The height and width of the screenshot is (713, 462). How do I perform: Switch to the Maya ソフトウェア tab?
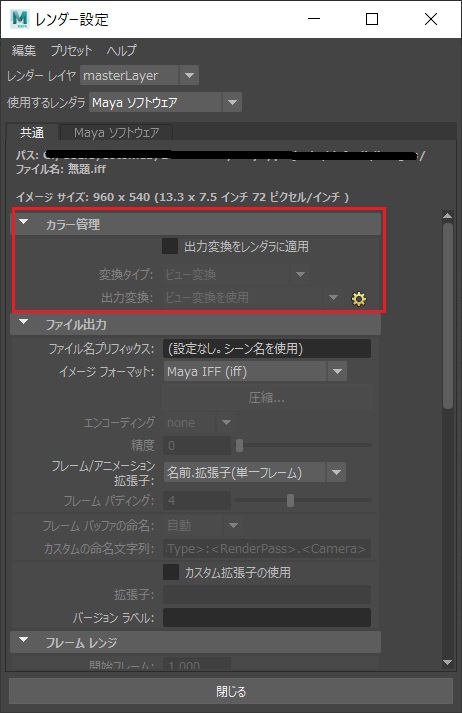click(x=116, y=132)
